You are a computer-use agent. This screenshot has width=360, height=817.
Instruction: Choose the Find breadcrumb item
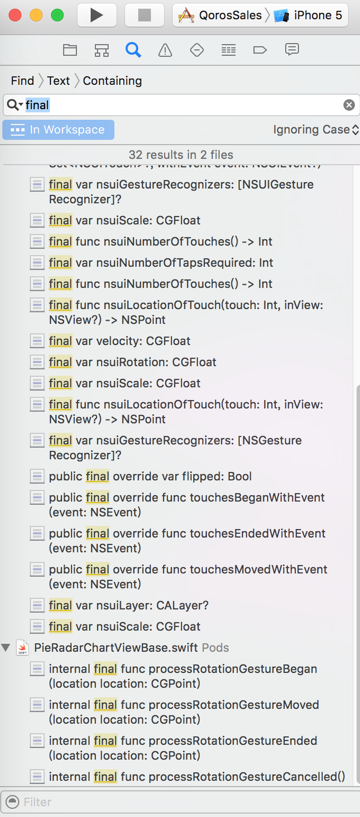22,81
